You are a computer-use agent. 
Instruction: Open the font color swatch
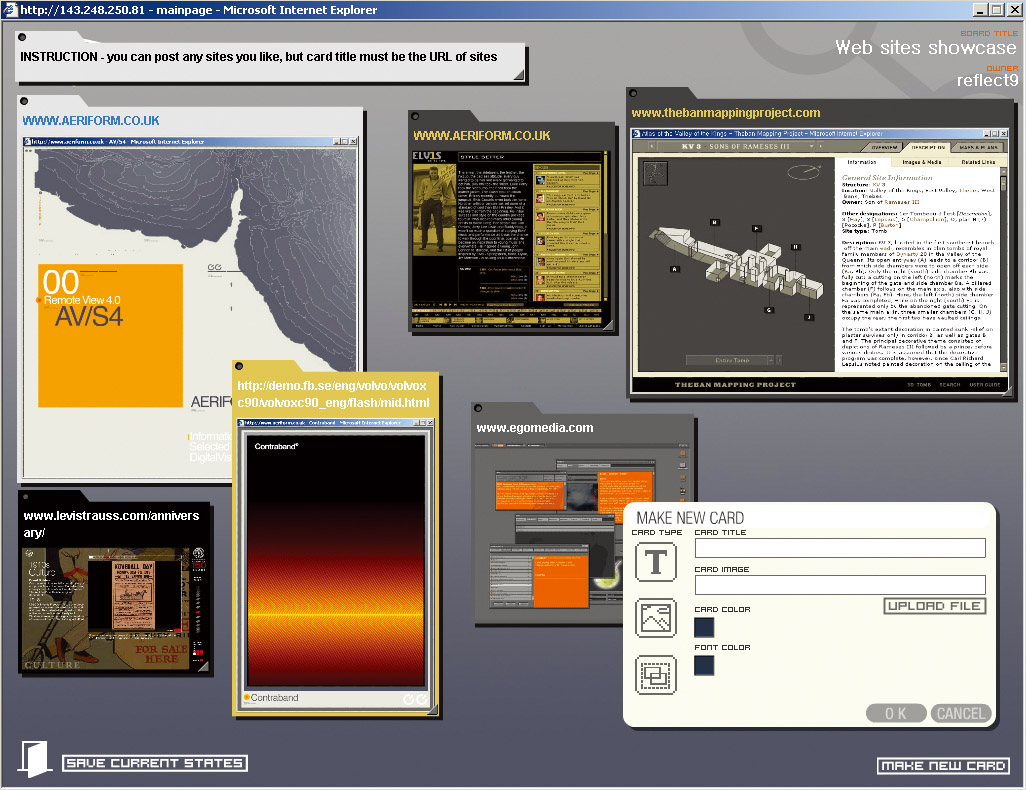tap(704, 665)
